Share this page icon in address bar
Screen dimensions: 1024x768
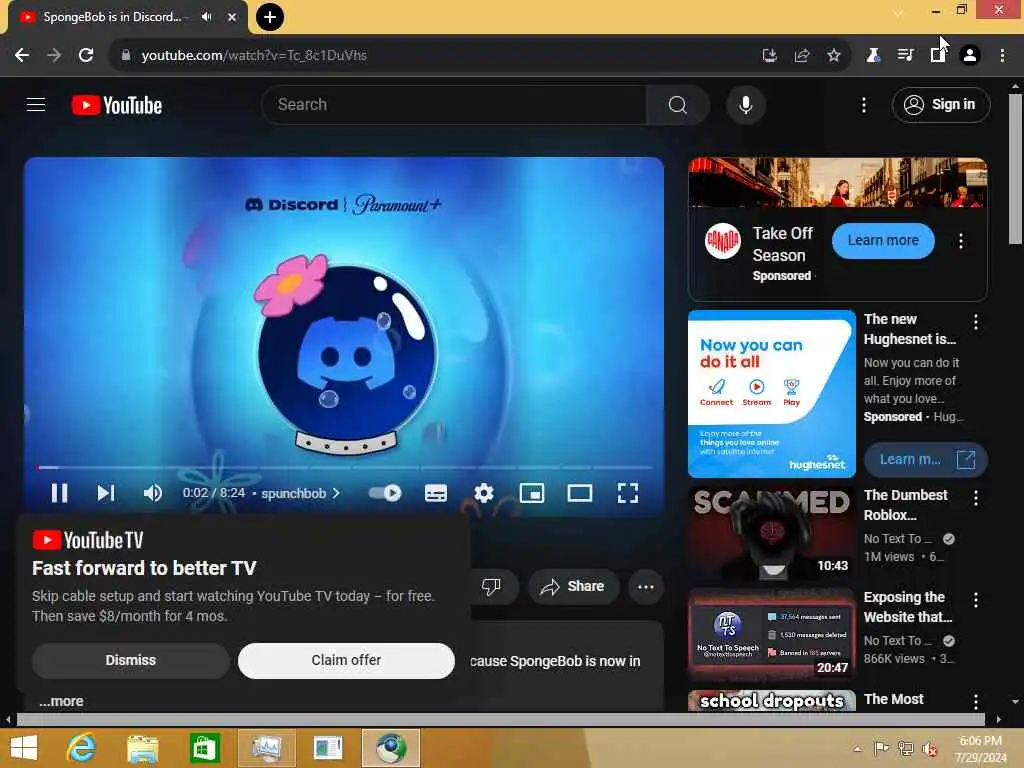pyautogui.click(x=801, y=56)
